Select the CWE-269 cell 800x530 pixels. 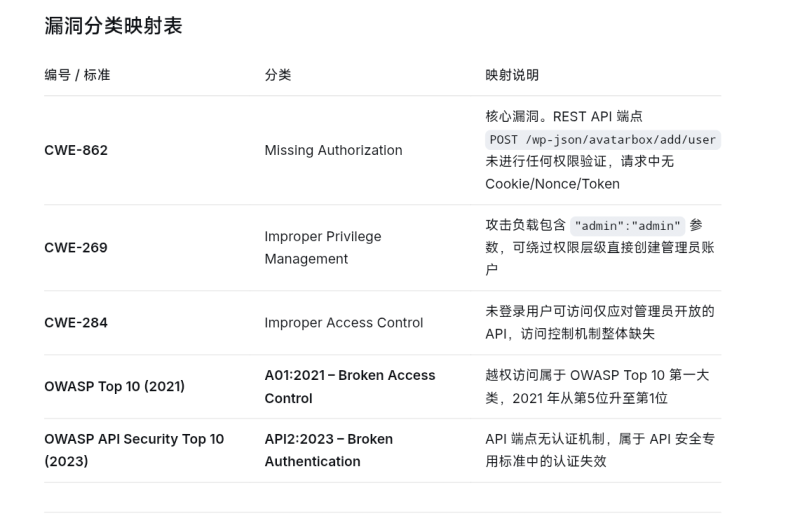pyautogui.click(x=76, y=248)
